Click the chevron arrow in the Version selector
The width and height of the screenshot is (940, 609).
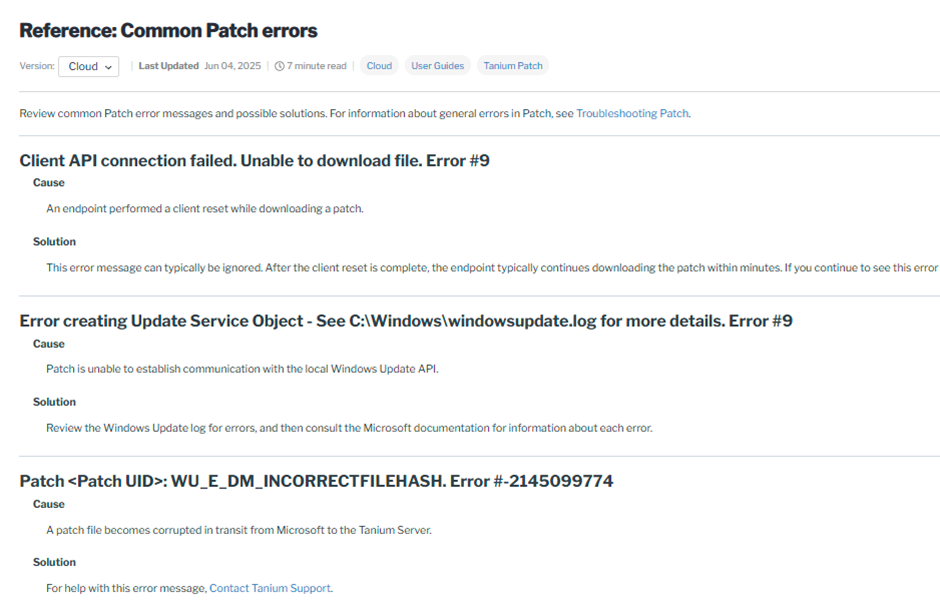pos(108,67)
